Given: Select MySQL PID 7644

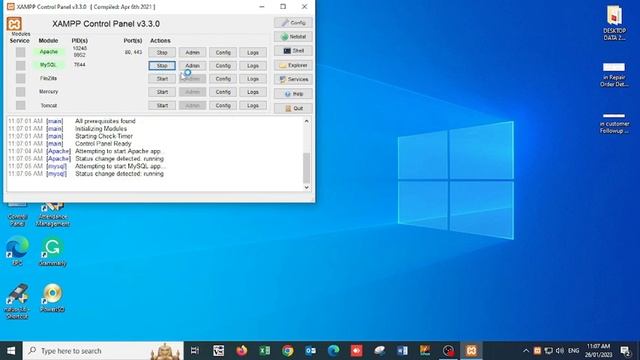Looking at the screenshot, I should pyautogui.click(x=80, y=64).
